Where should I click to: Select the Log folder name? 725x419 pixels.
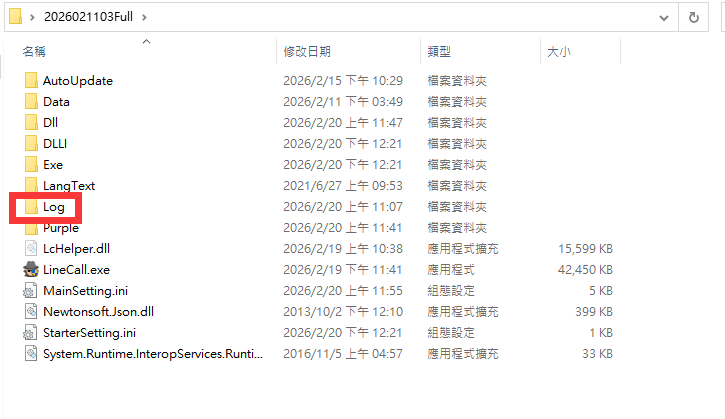[x=54, y=207]
